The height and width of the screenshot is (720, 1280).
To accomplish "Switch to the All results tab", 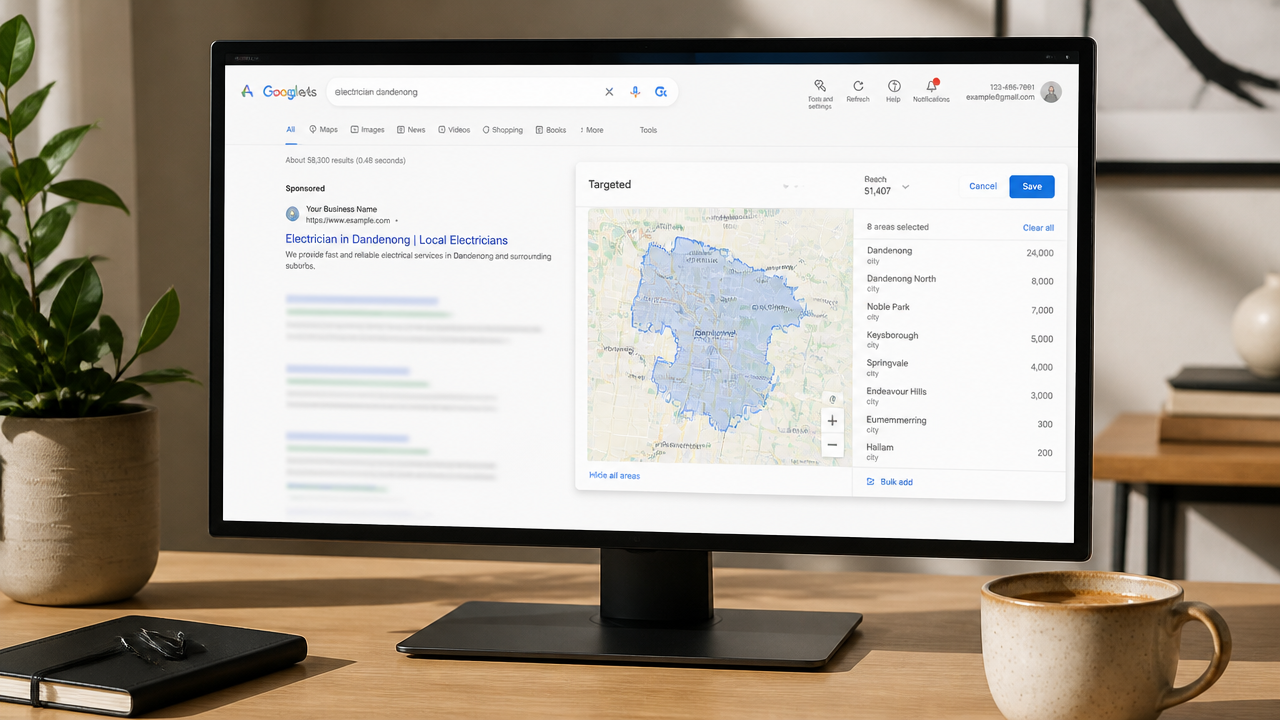I will [x=291, y=130].
